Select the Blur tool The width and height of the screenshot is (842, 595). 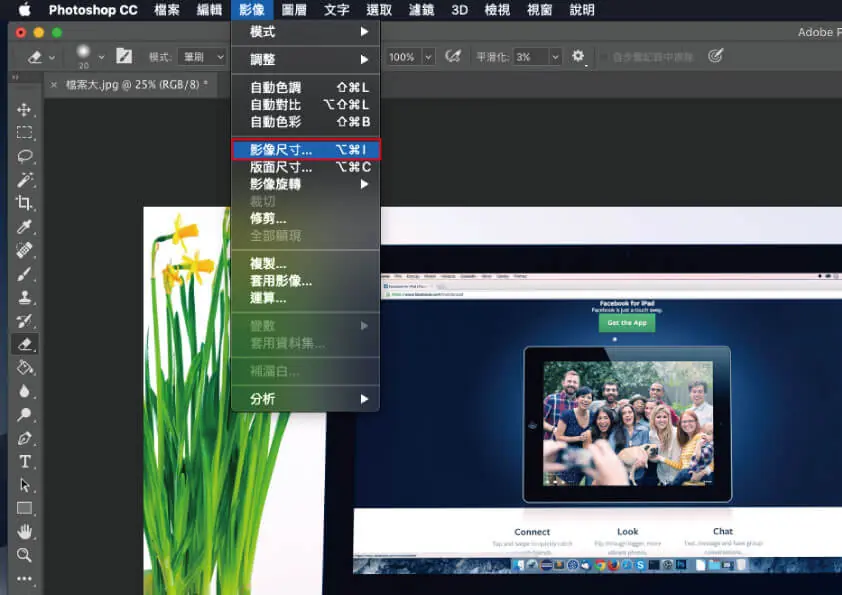pyautogui.click(x=24, y=391)
